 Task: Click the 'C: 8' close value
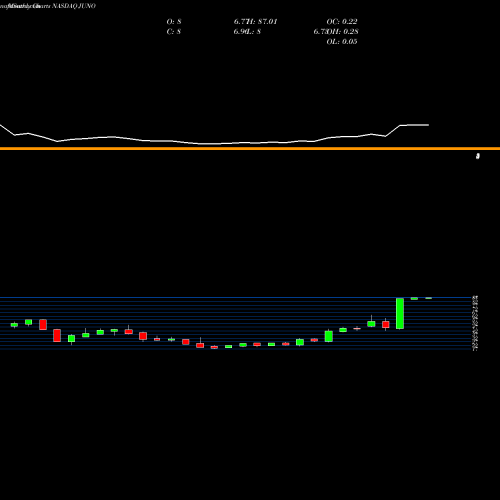click(174, 32)
